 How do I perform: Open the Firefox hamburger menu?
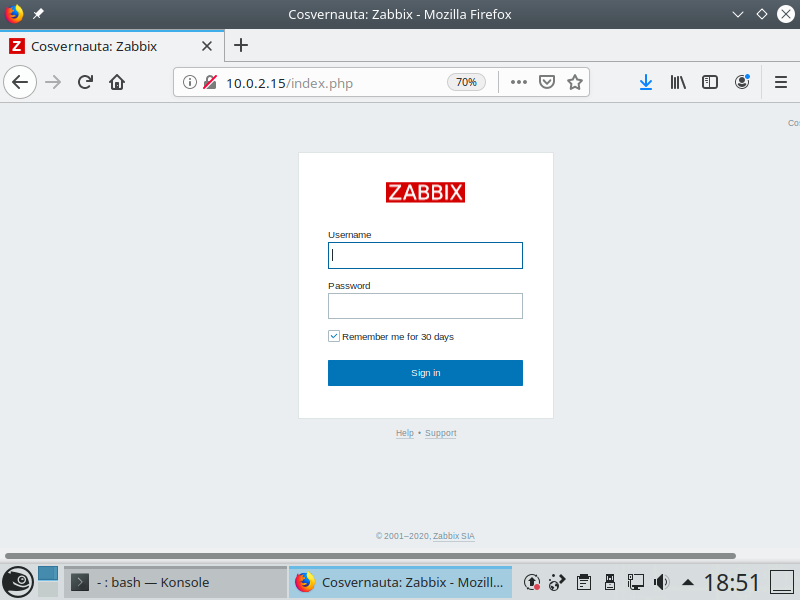(781, 82)
